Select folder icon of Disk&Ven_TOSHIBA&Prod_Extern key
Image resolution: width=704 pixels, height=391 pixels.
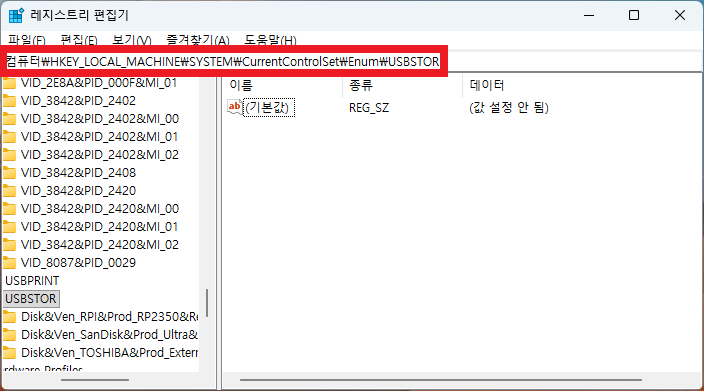point(9,353)
